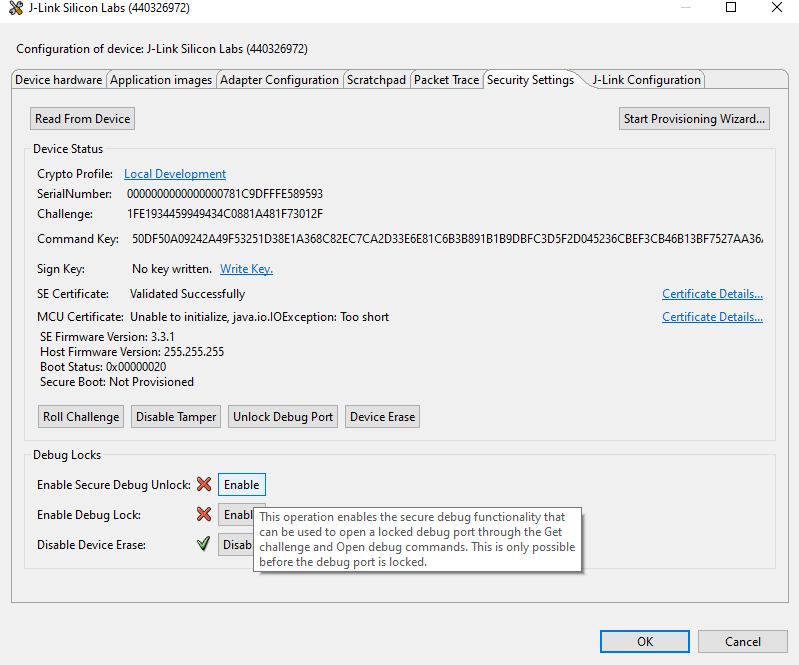The width and height of the screenshot is (799, 665).
Task: Click the 'Disable Device Erase:' label
Action: 91,545
